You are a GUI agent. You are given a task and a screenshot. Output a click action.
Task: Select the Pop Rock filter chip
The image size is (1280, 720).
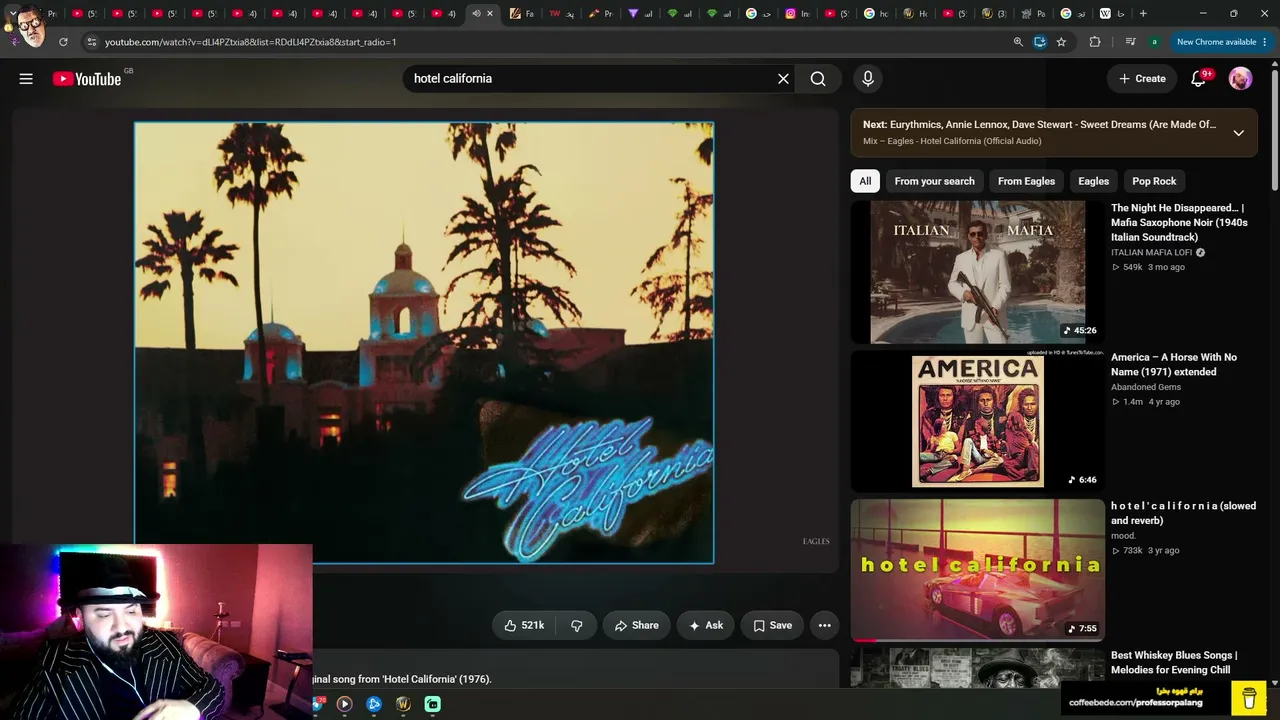1154,181
